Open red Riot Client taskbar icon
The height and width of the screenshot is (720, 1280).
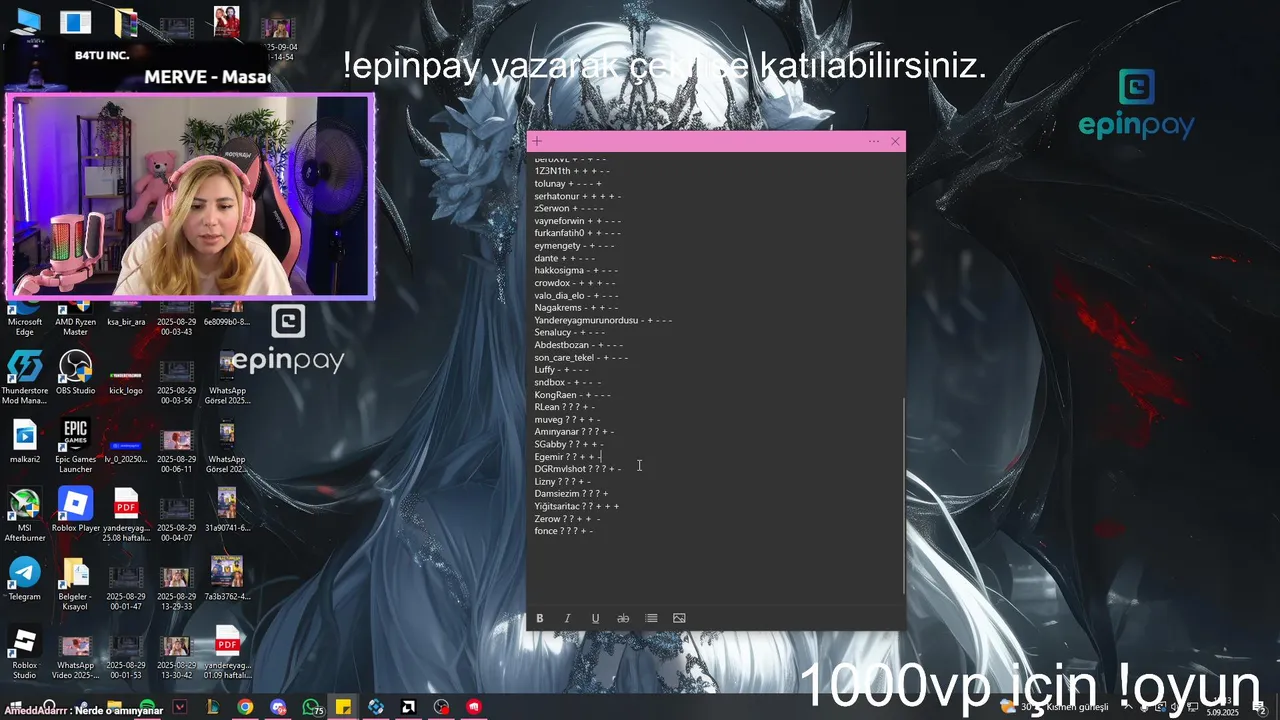coord(474,707)
